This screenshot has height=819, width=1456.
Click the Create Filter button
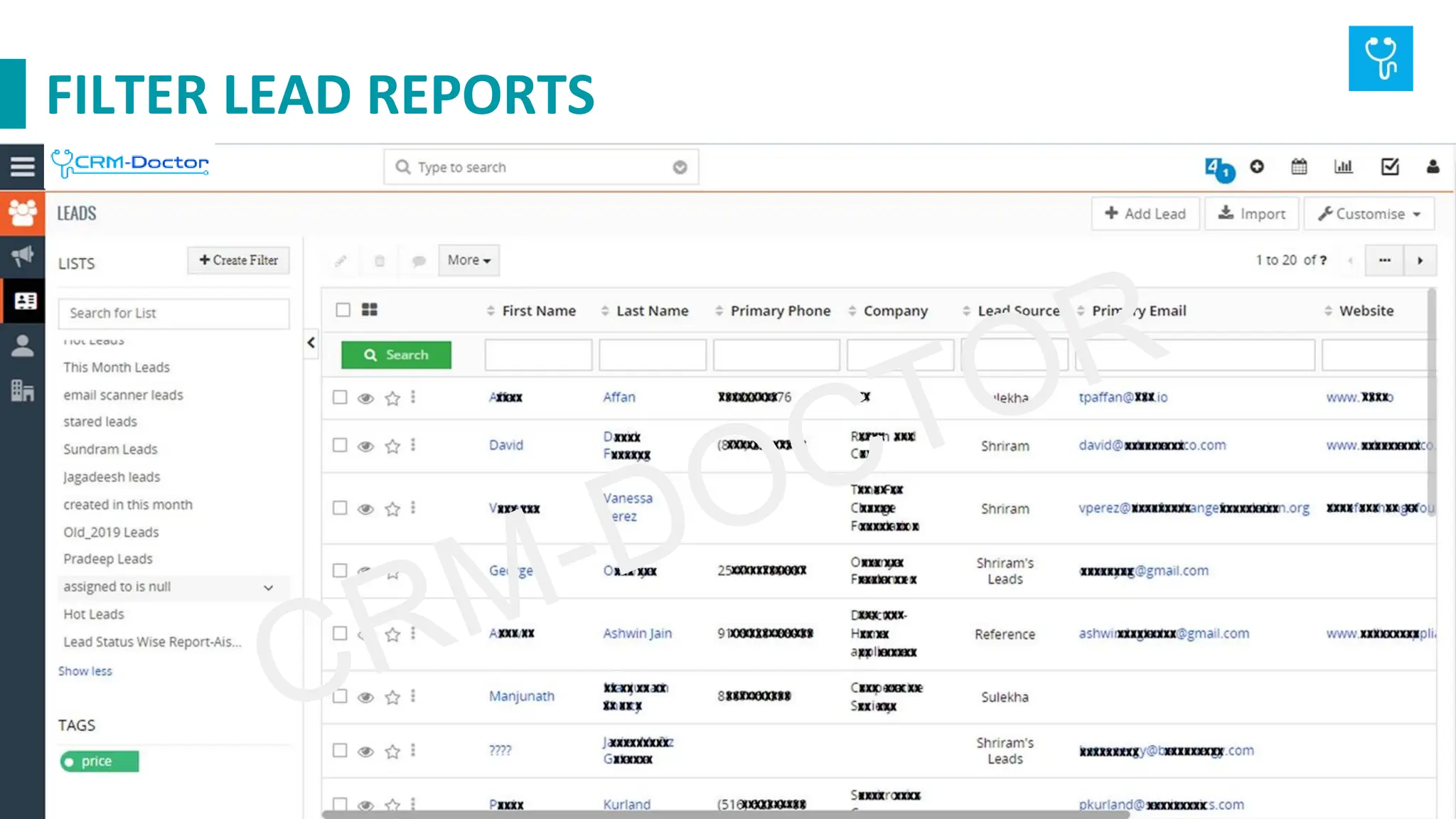[239, 260]
